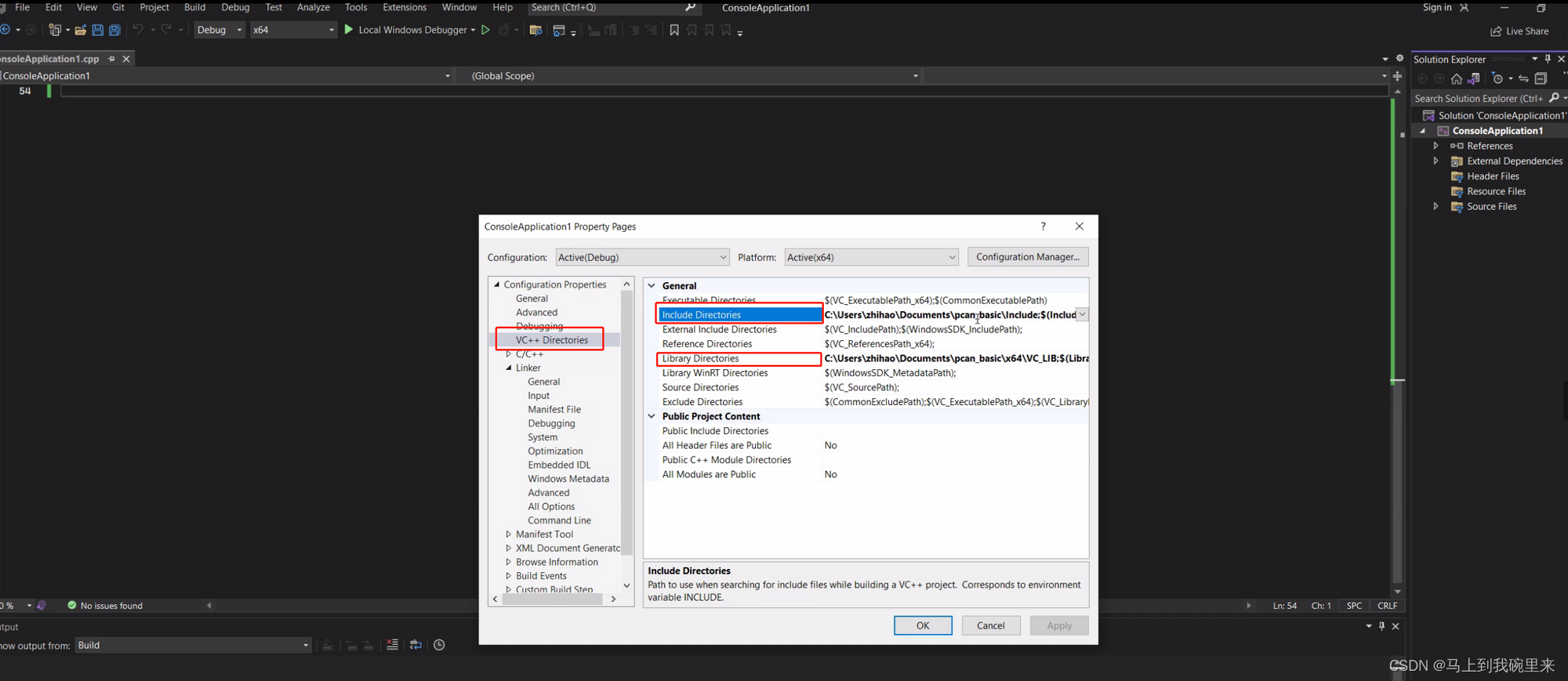Select VC++ Directories in property tree
The height and width of the screenshot is (681, 1568).
[552, 340]
